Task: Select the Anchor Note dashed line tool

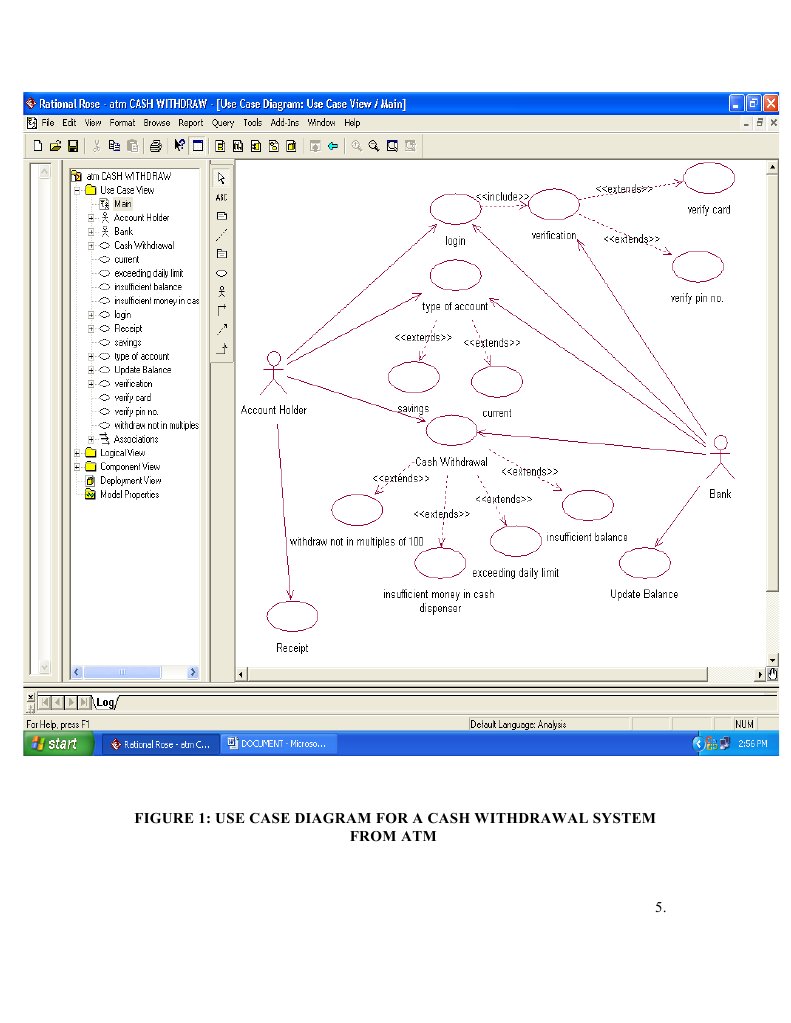Action: [222, 235]
